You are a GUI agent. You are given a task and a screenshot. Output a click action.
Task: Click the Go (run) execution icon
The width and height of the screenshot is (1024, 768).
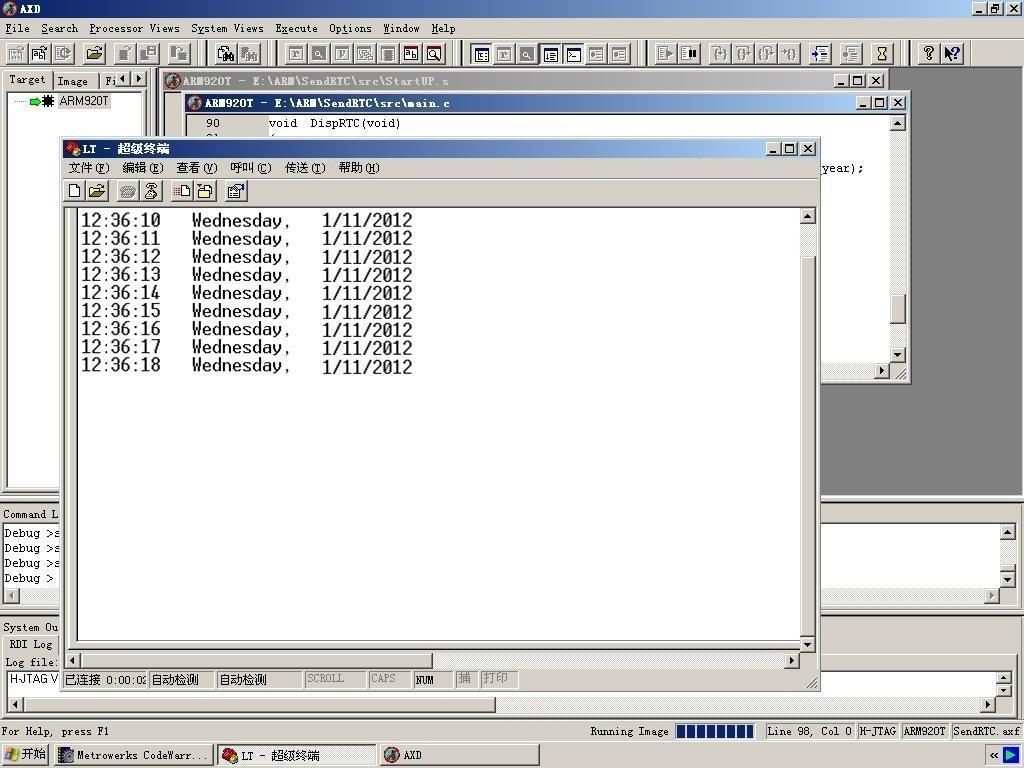pyautogui.click(x=665, y=53)
